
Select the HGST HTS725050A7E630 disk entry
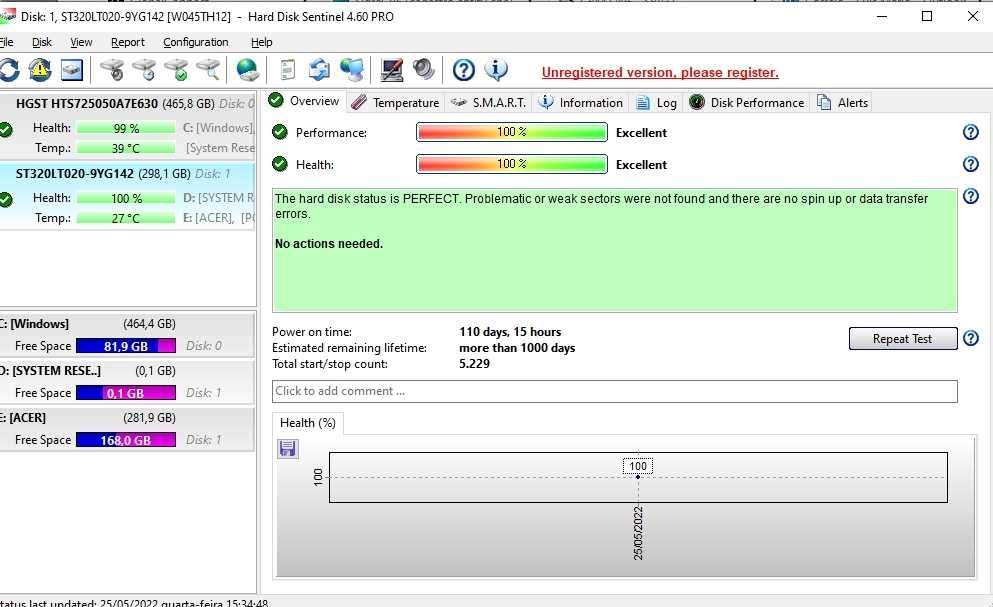point(127,125)
